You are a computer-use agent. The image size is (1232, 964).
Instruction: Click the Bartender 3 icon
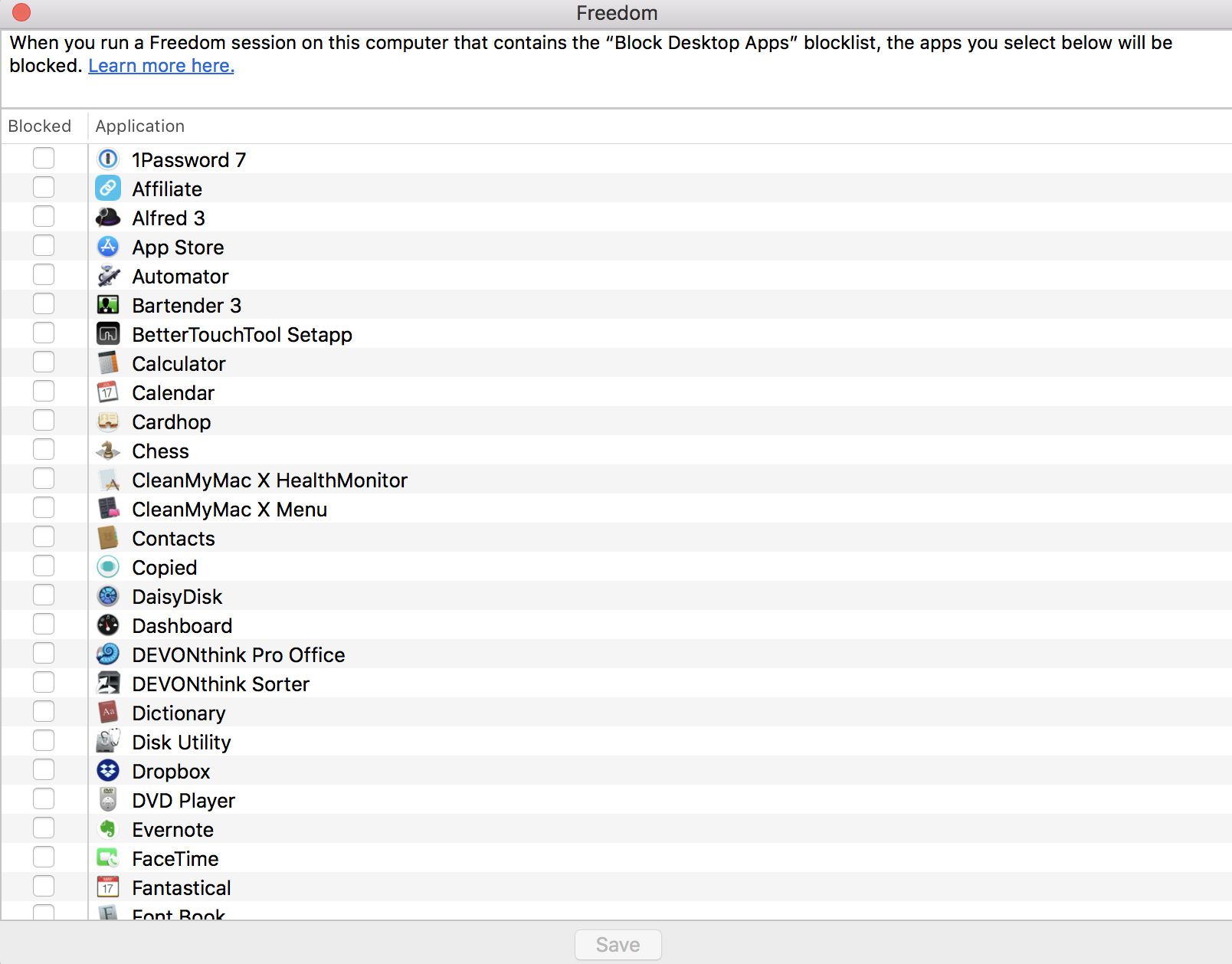pos(108,304)
